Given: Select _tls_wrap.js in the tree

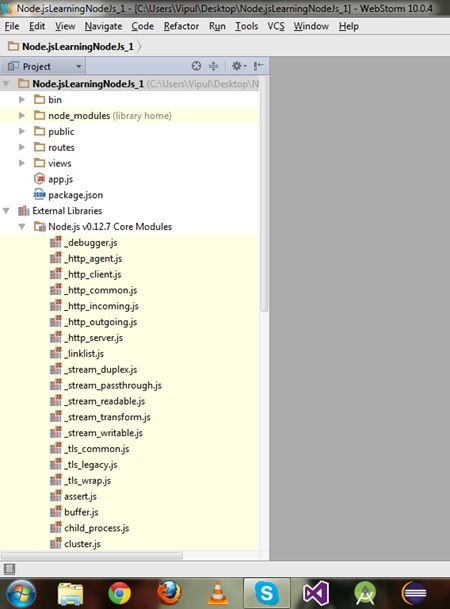Looking at the screenshot, I should tap(87, 481).
